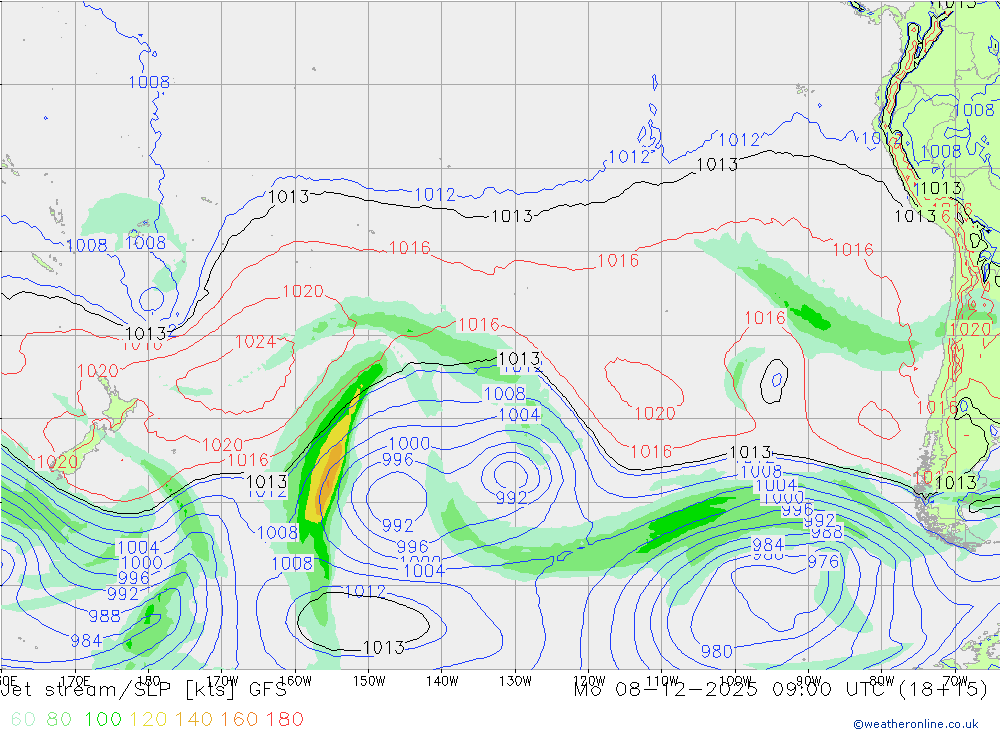
Task: Click the 170E longitude label
Action: [75, 681]
